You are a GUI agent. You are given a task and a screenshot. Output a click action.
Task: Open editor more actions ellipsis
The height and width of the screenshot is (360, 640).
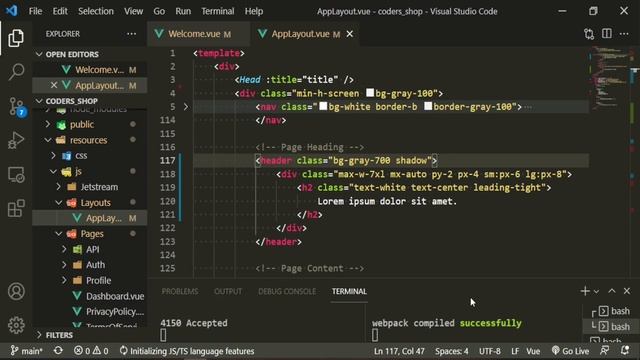tap(624, 34)
